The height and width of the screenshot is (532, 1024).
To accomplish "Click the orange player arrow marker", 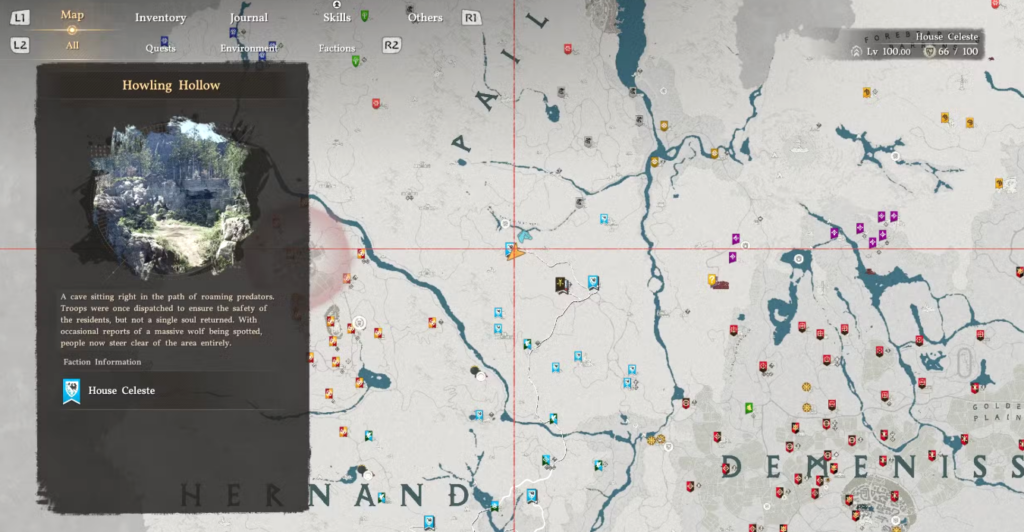I will pyautogui.click(x=517, y=254).
